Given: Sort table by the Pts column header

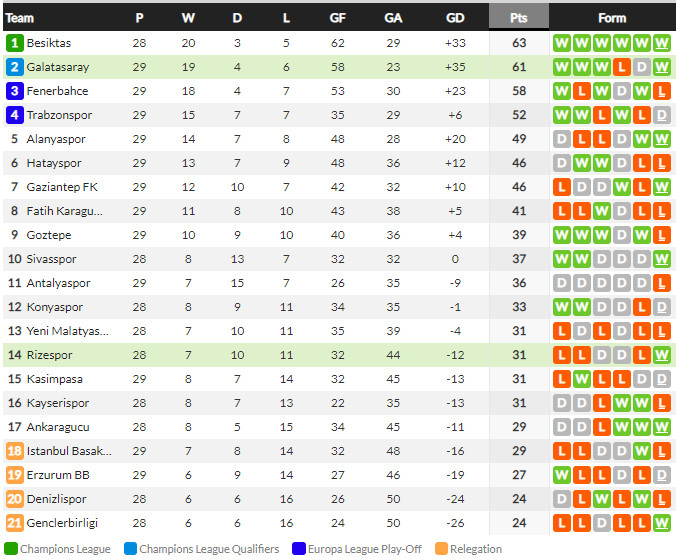Looking at the screenshot, I should [x=518, y=18].
